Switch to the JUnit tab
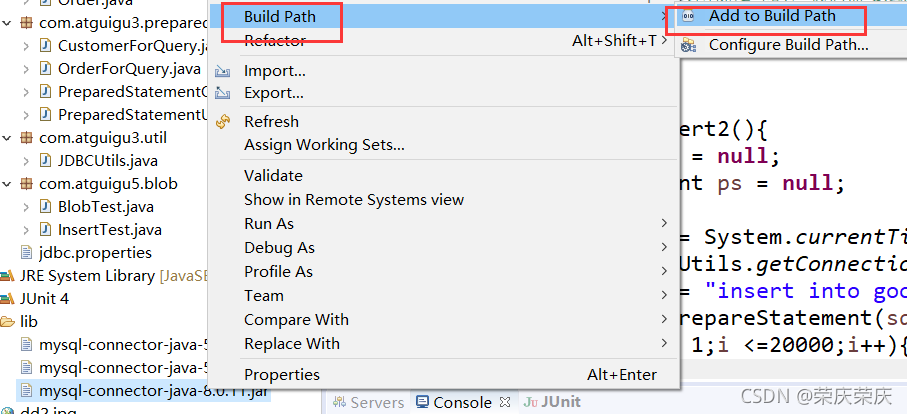This screenshot has width=907, height=414. (x=553, y=402)
